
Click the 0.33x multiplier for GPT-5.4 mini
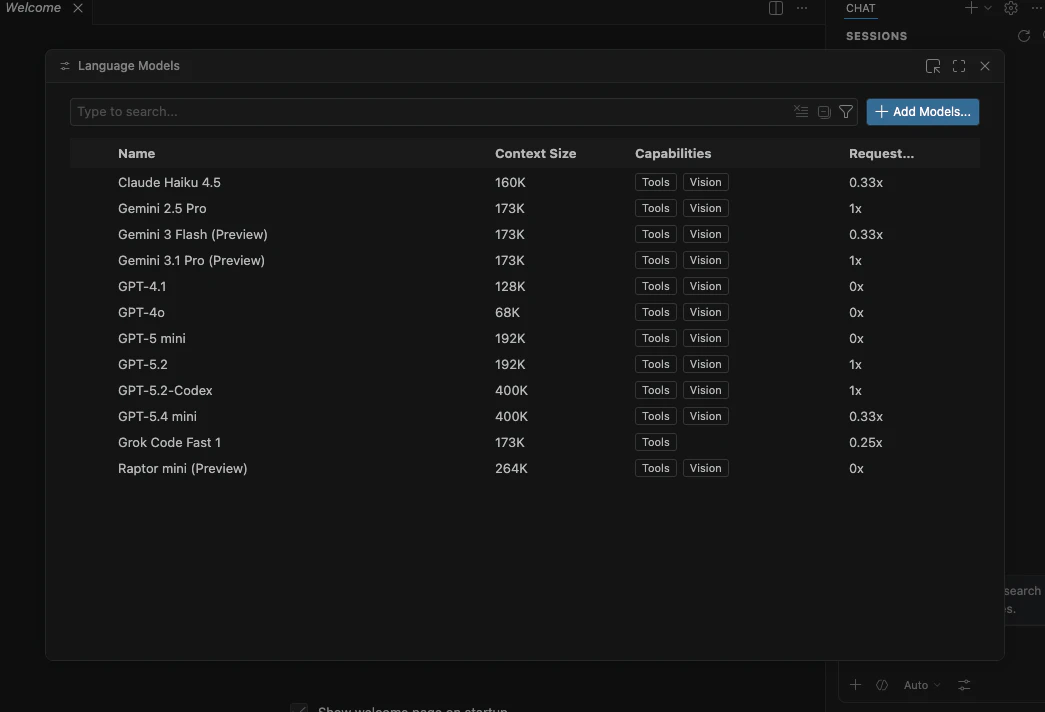tap(866, 416)
